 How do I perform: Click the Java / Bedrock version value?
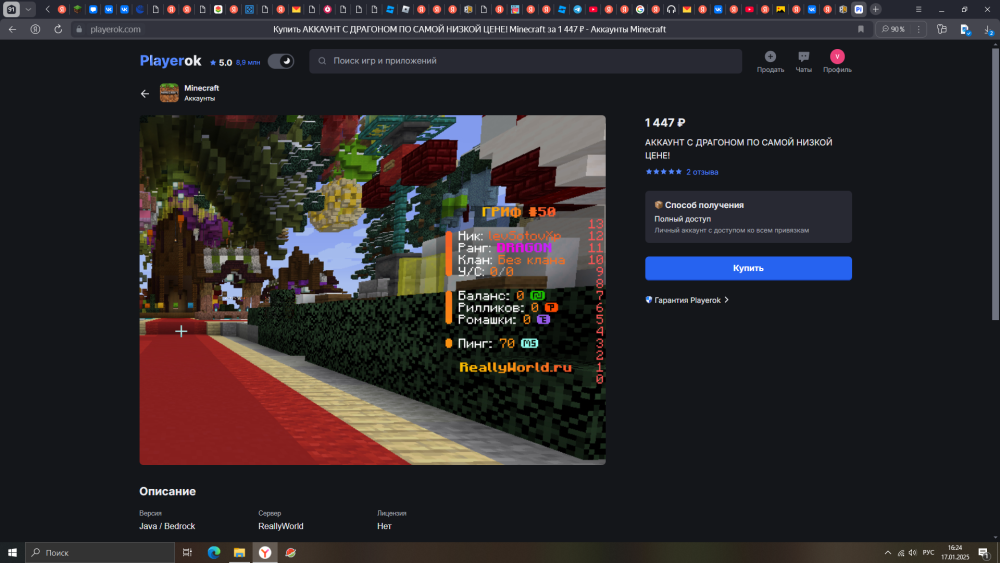[167, 526]
